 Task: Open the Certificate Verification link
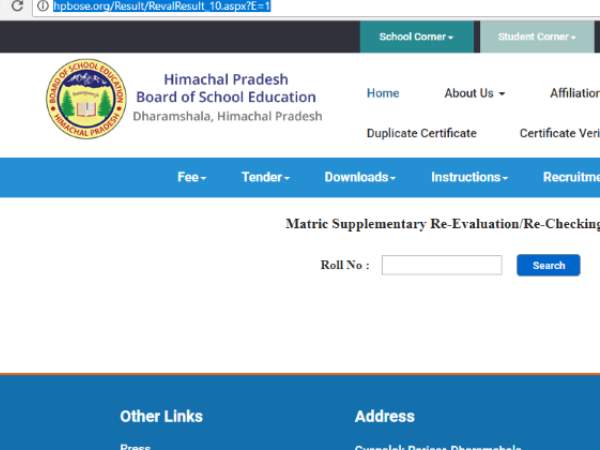tap(559, 133)
